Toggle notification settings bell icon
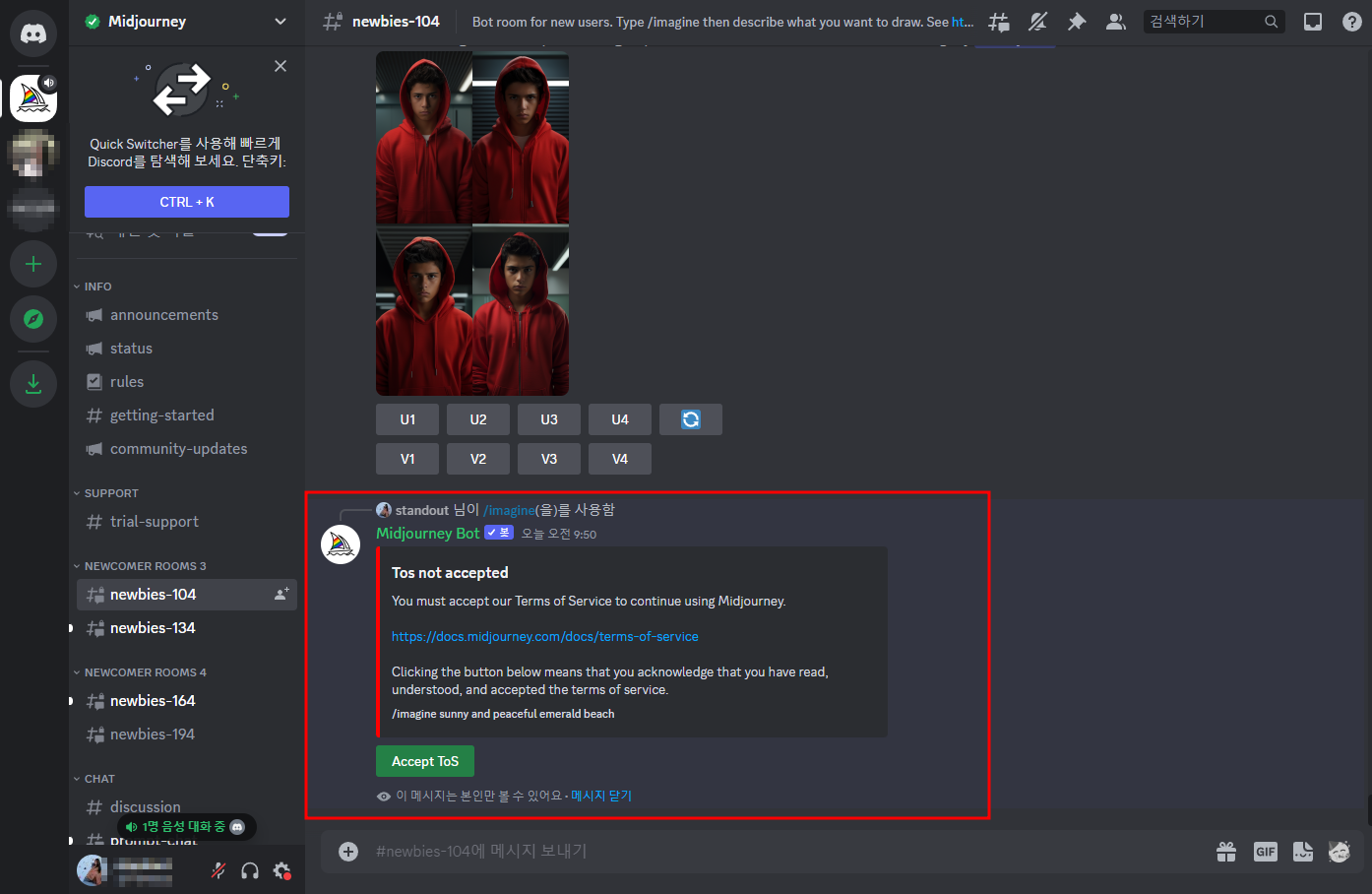The width and height of the screenshot is (1372, 894). click(1037, 22)
